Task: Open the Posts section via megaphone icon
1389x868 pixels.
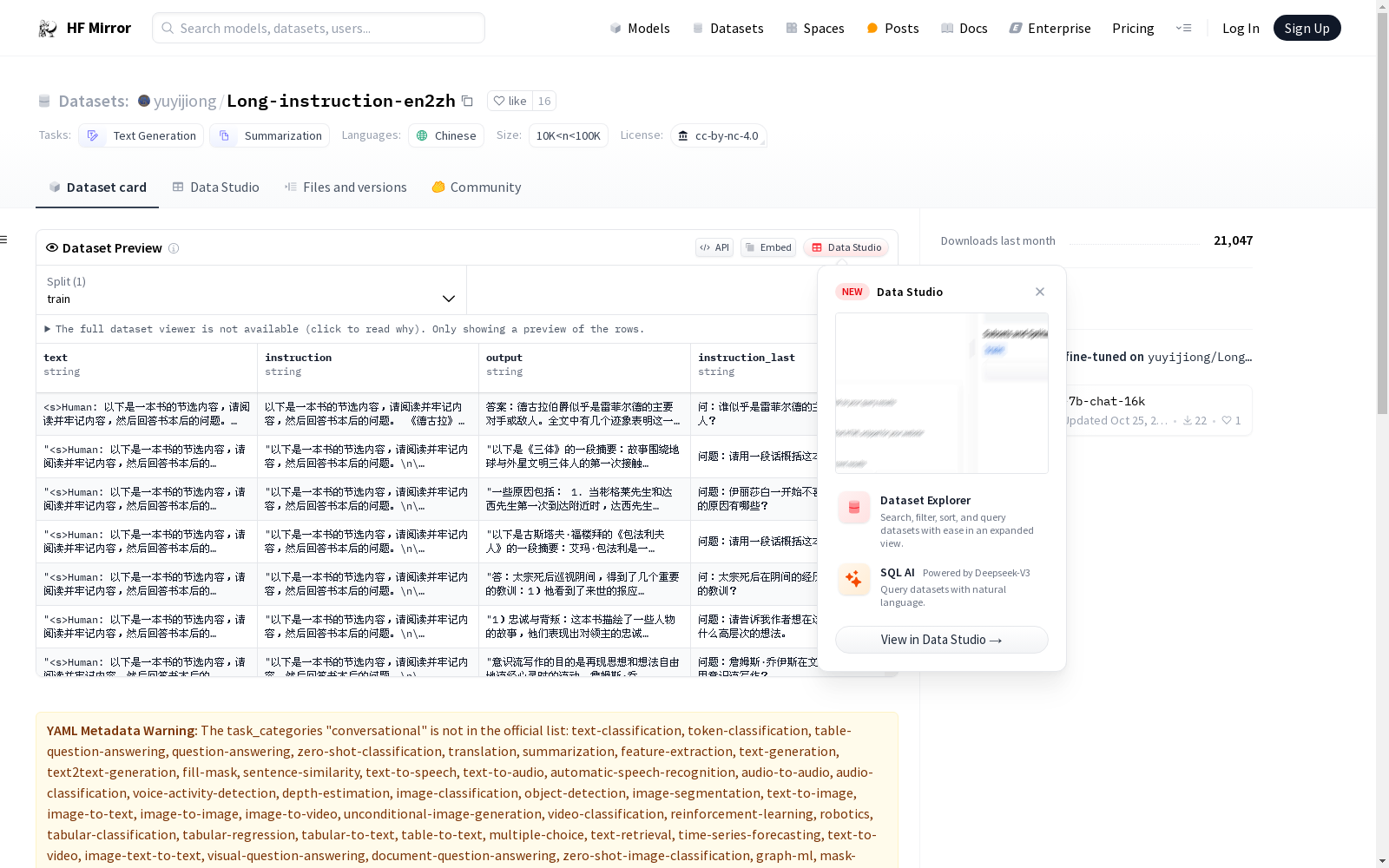Action: 872,28
